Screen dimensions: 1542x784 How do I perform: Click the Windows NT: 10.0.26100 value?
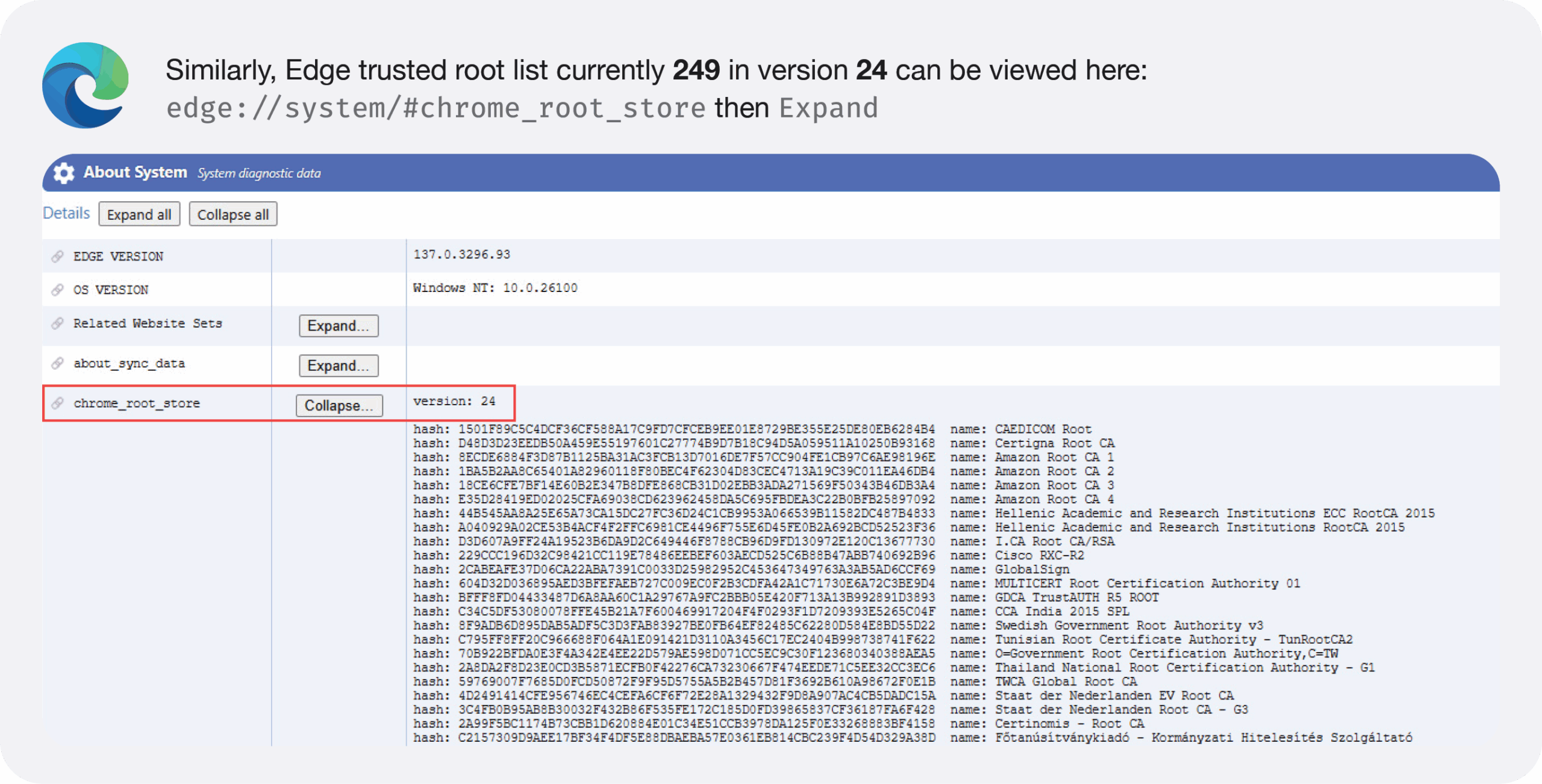[495, 288]
